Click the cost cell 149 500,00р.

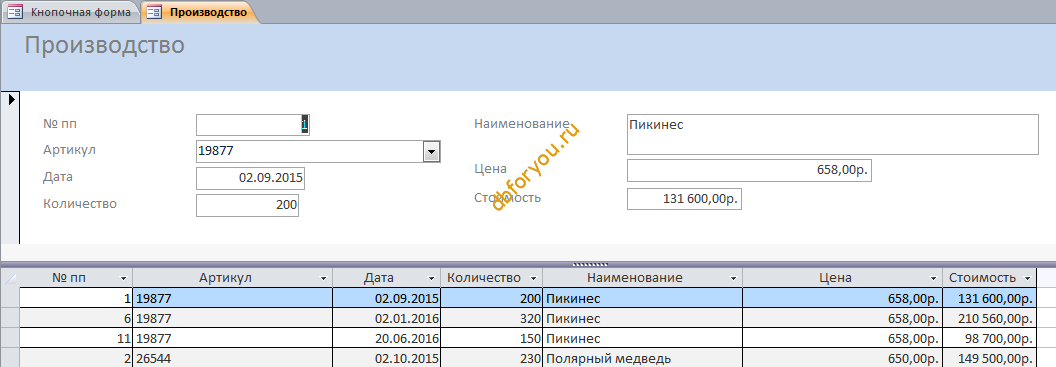click(989, 358)
